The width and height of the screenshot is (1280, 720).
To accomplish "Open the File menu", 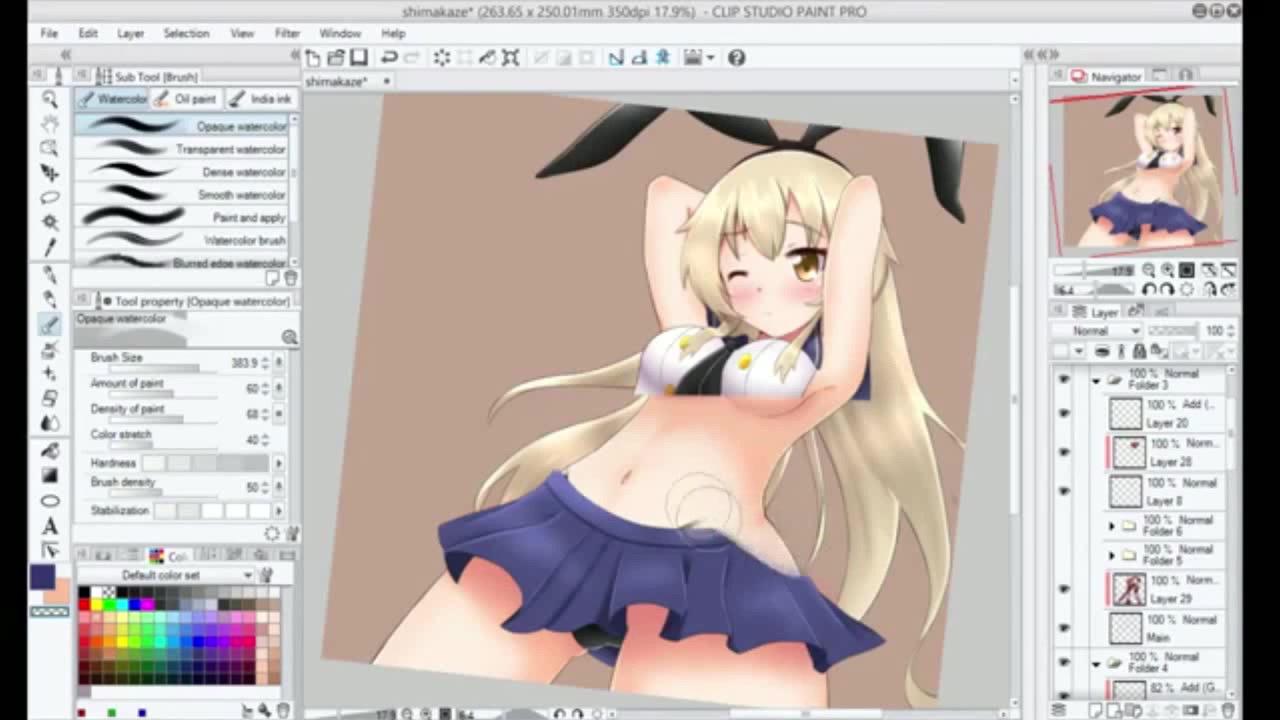I will tap(49, 33).
